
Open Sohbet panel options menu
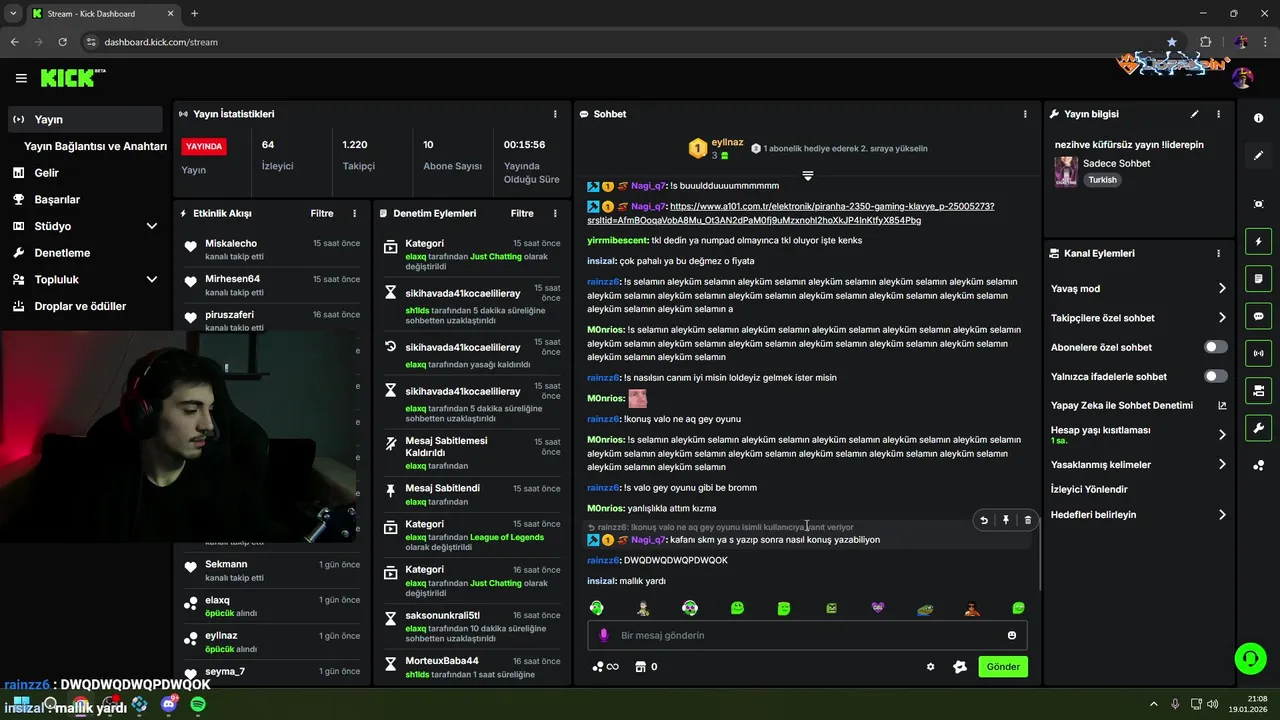click(x=1025, y=114)
